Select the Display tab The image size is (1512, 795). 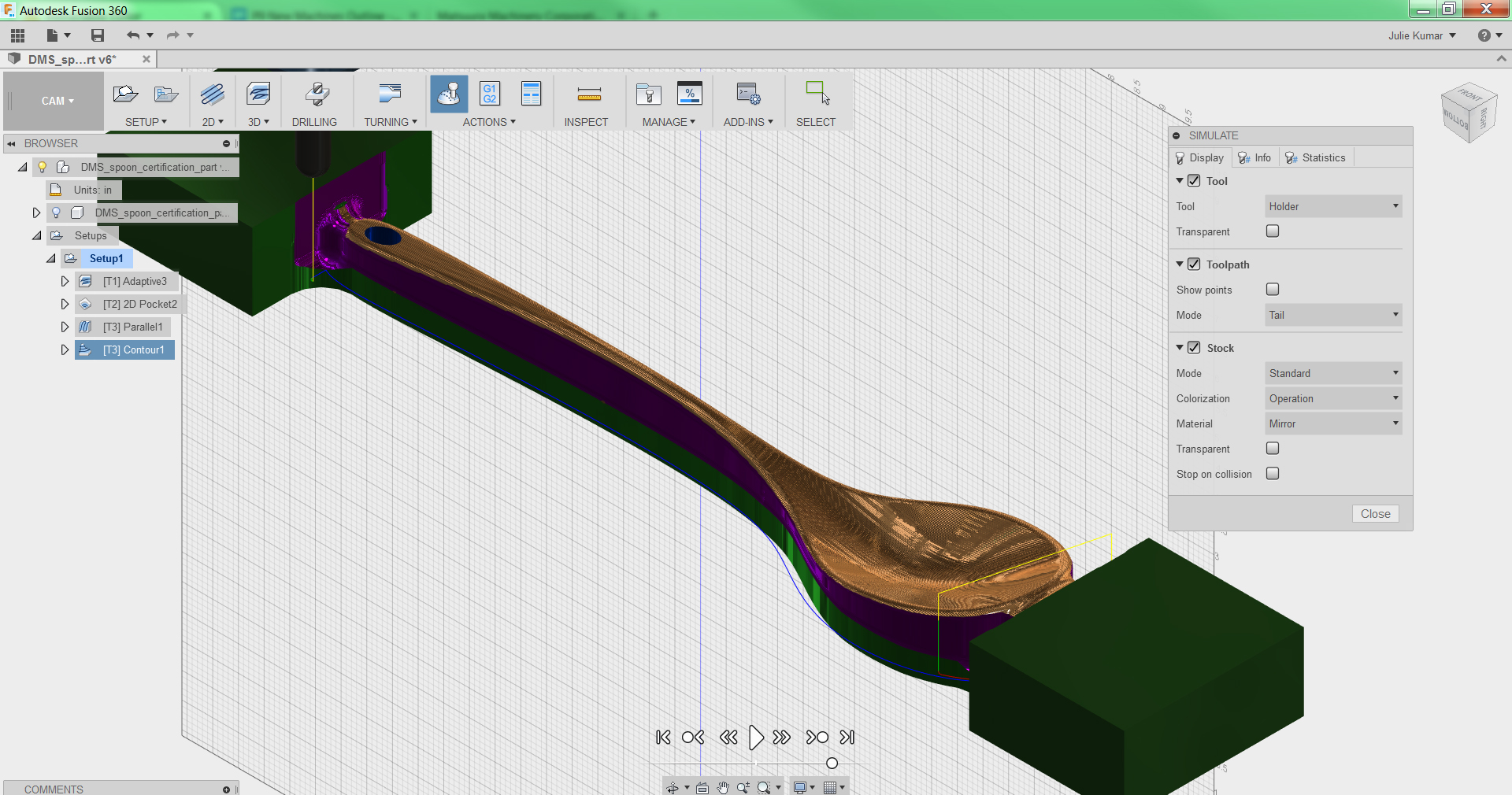1199,157
